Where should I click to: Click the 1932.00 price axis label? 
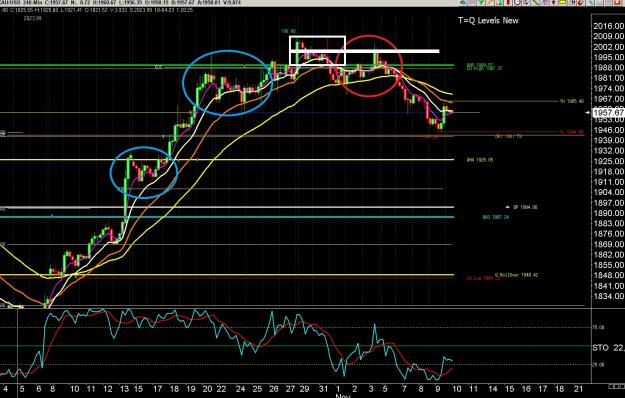tap(608, 151)
